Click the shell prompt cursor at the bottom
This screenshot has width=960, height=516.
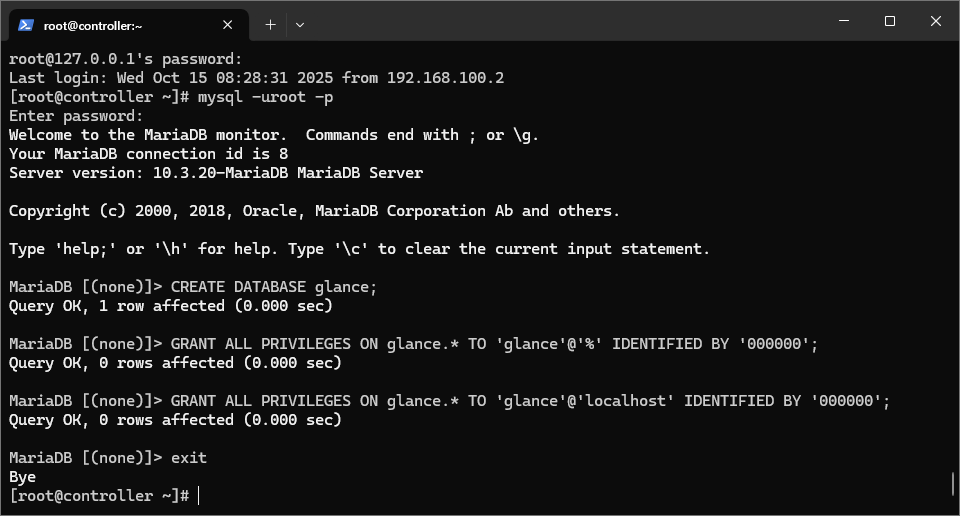[199, 496]
